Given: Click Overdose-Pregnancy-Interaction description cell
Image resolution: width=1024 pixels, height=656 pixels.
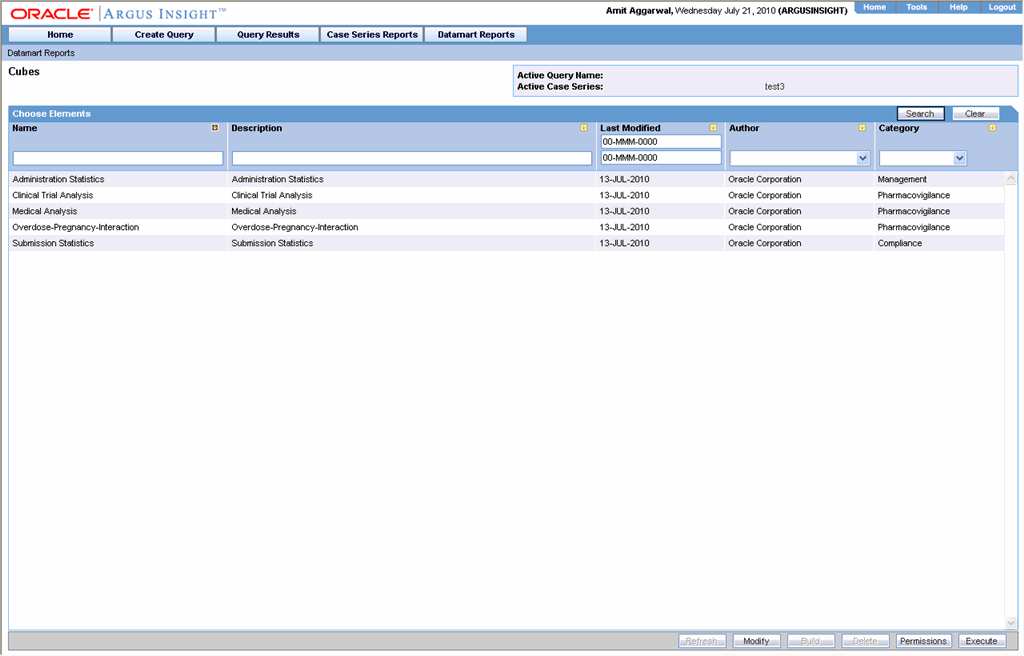Looking at the screenshot, I should point(295,227).
